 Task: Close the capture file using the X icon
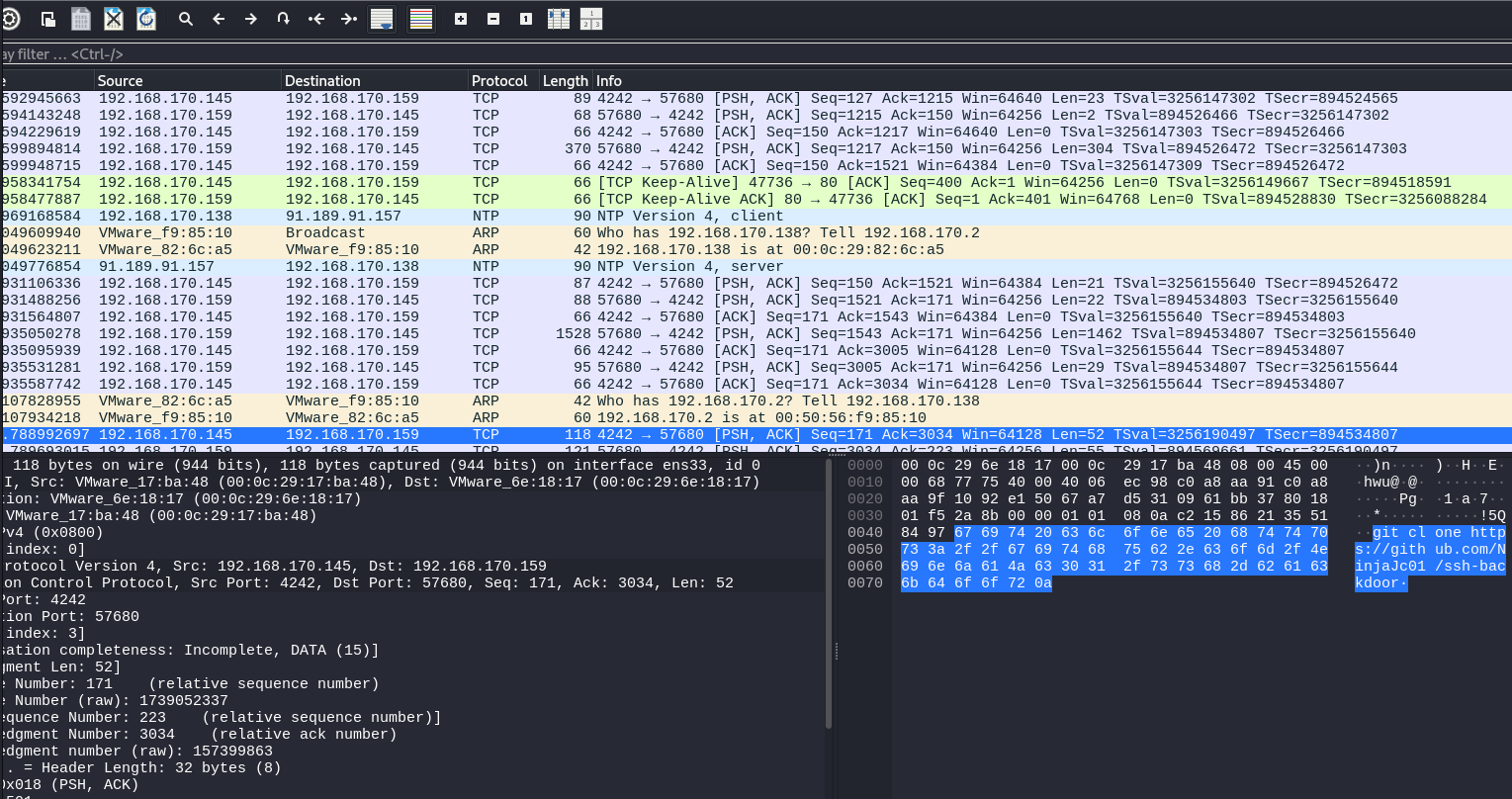(x=114, y=19)
